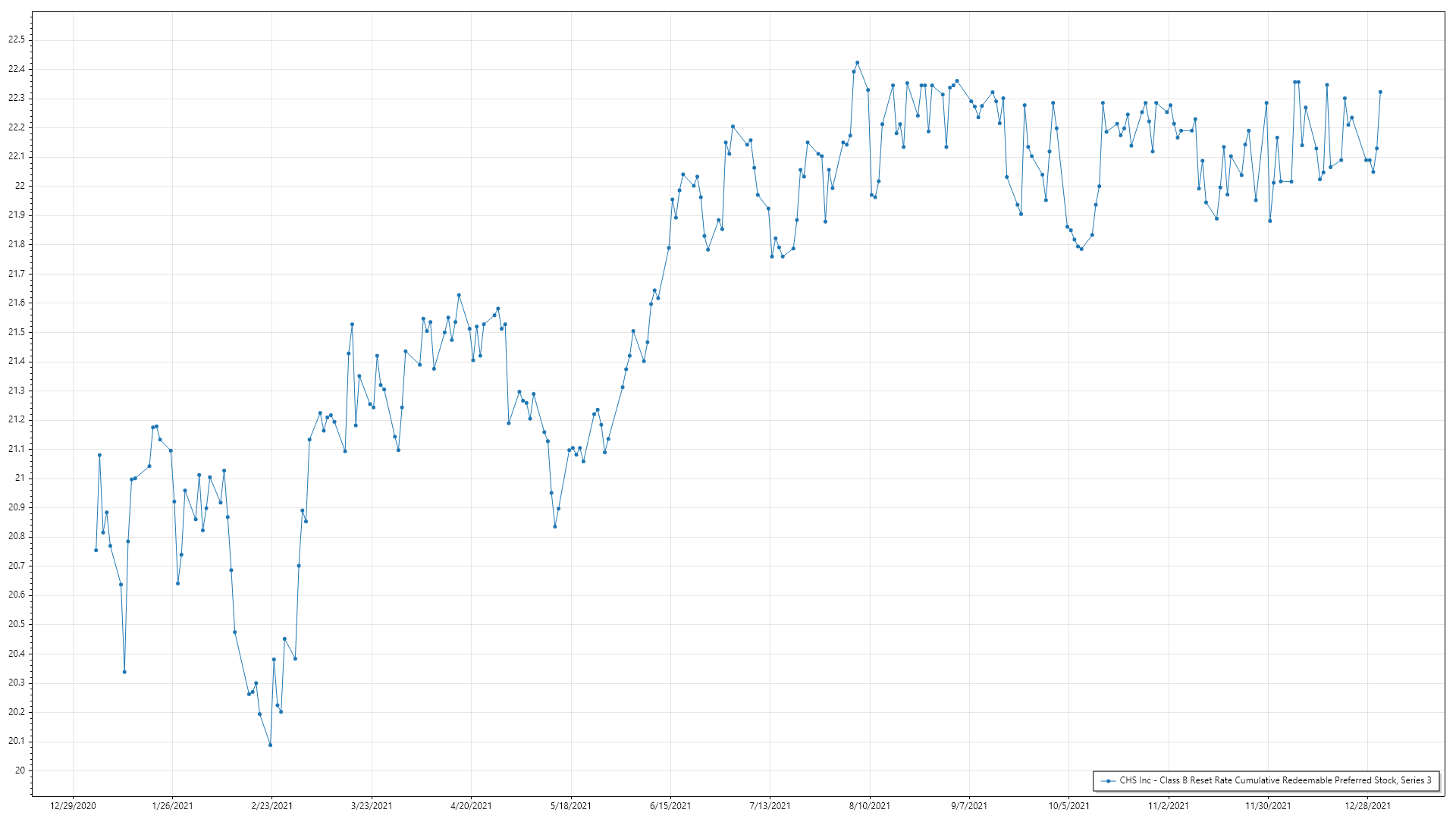
Task: Click the 6/15/2021 x-axis date label
Action: tap(670, 806)
